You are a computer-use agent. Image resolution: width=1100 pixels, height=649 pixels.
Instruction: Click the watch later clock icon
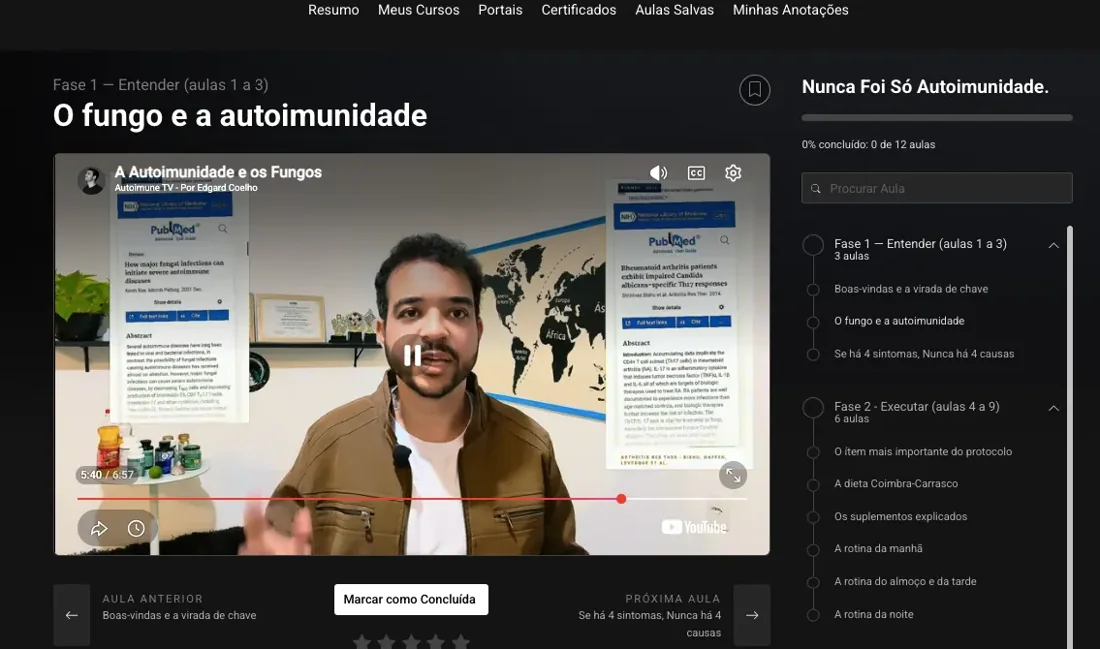tap(136, 528)
